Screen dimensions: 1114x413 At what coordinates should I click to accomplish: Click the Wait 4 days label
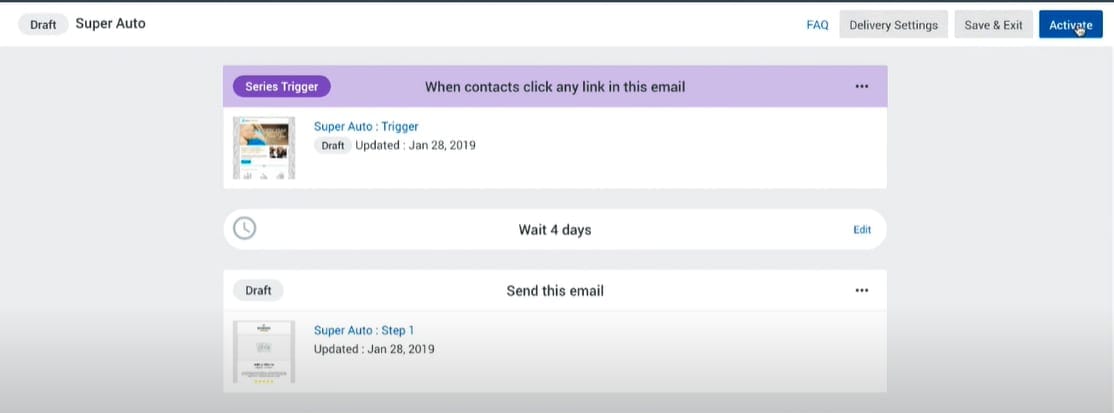554,230
